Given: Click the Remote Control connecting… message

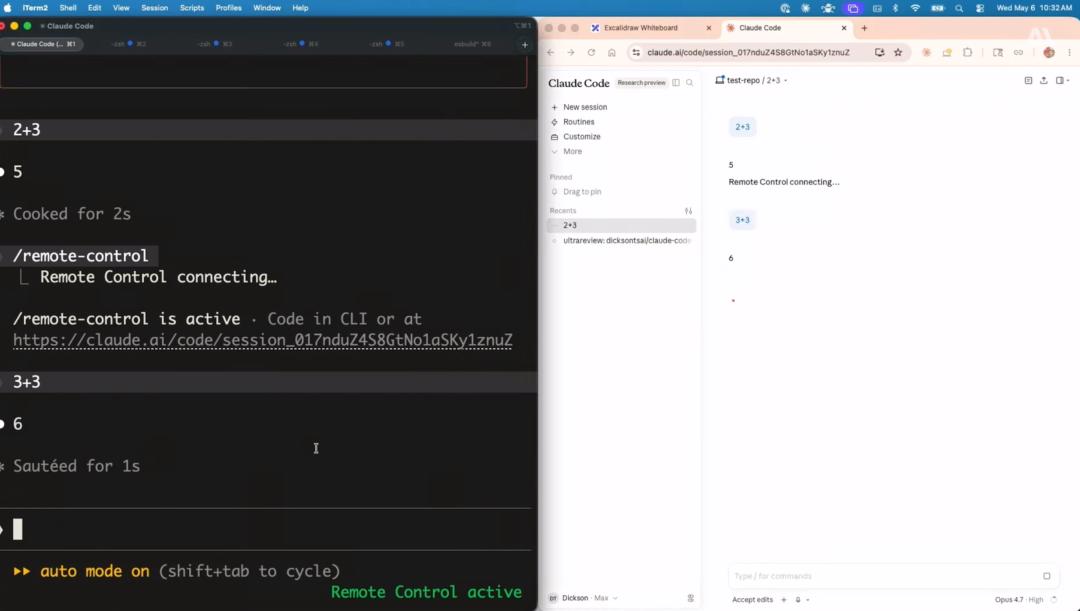Looking at the screenshot, I should coord(784,182).
